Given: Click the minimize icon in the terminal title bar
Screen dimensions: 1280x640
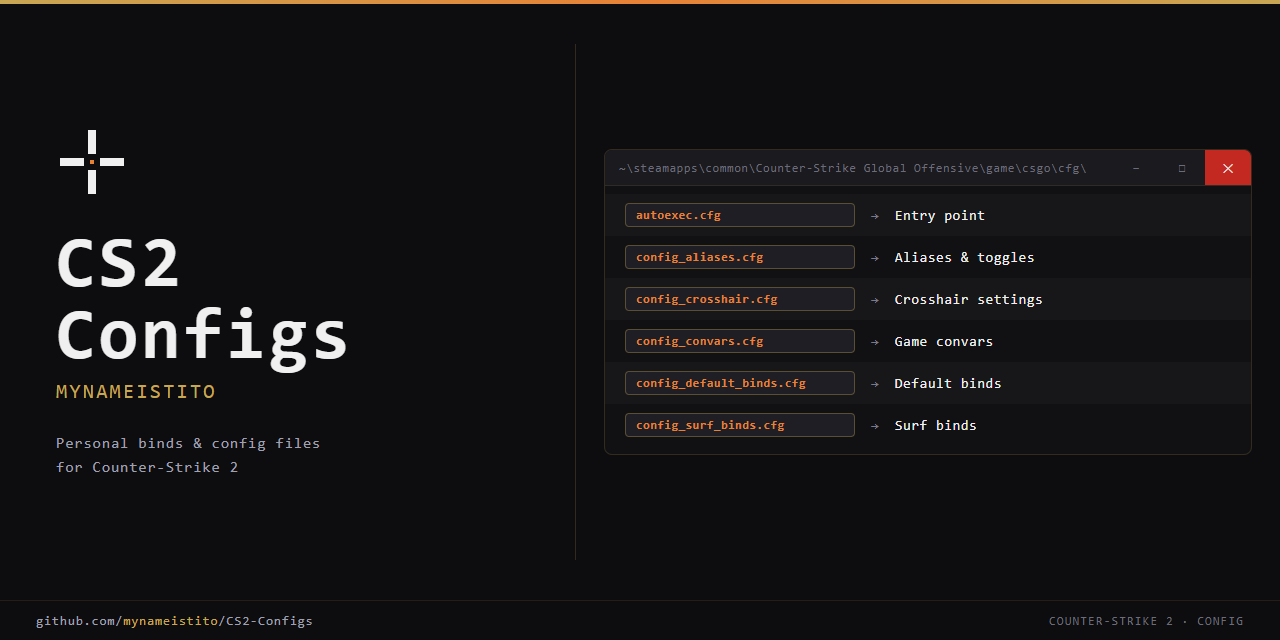Looking at the screenshot, I should click(x=1136, y=168).
